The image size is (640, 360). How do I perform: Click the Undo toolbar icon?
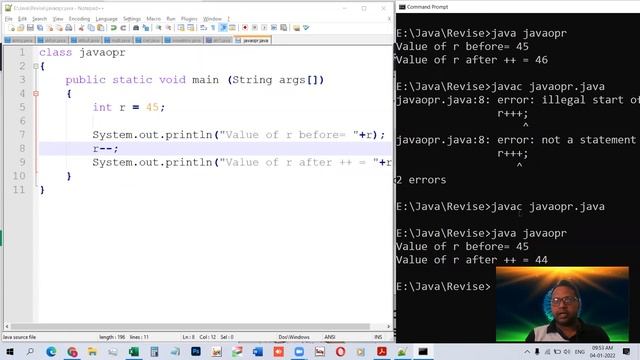[113, 28]
